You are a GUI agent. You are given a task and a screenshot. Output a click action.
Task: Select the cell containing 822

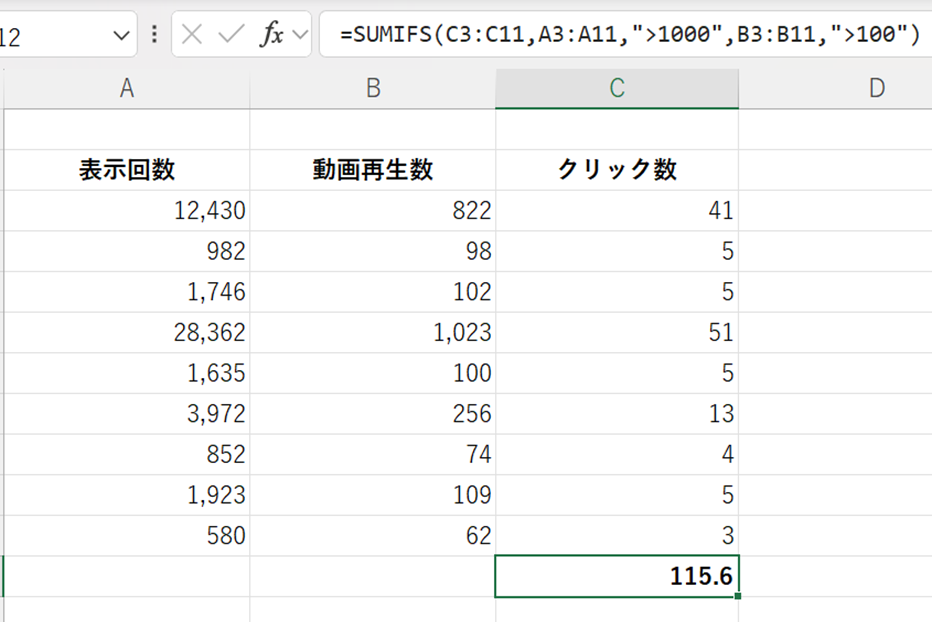(x=373, y=211)
